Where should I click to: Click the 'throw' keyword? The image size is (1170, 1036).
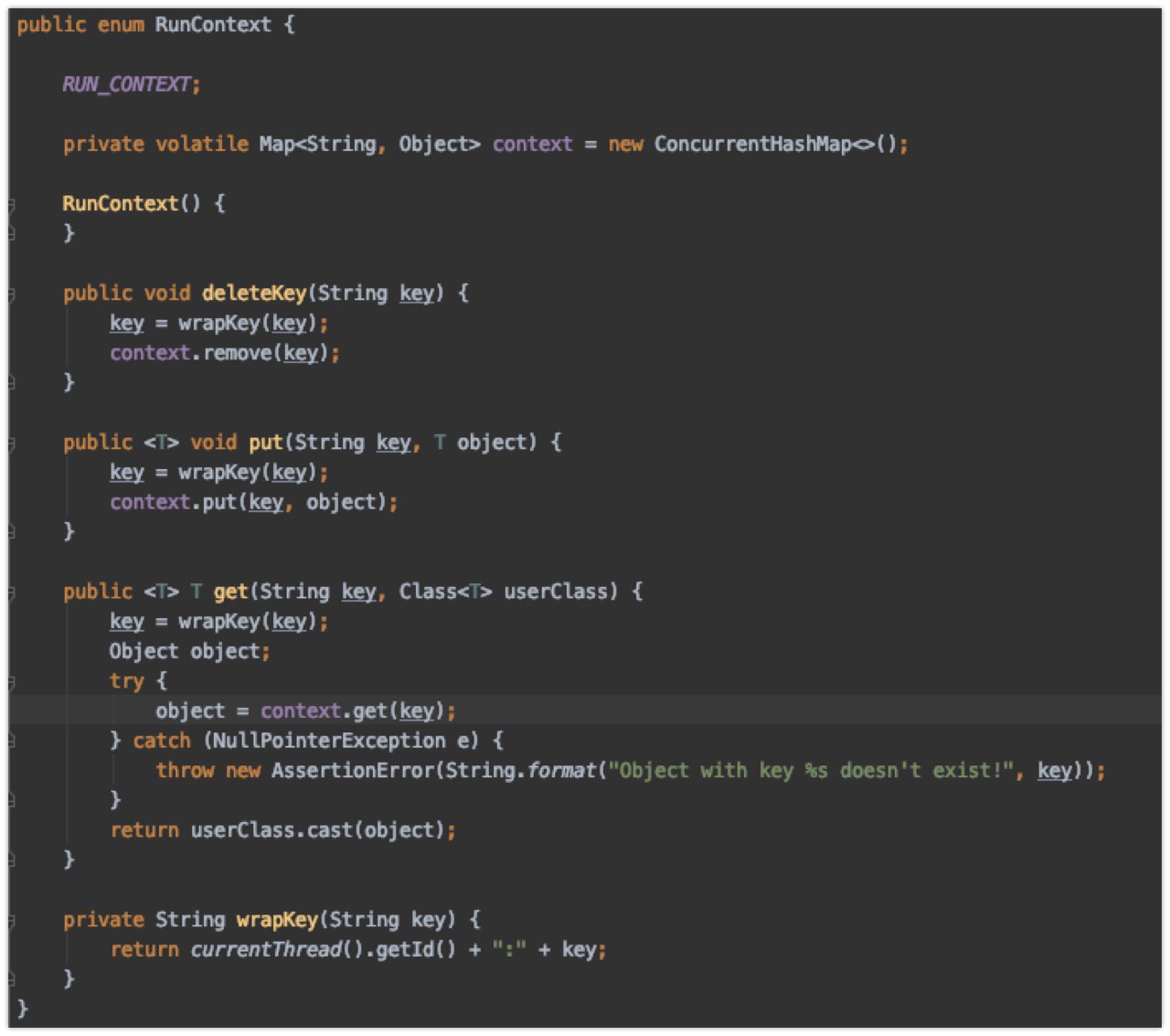pyautogui.click(x=185, y=770)
